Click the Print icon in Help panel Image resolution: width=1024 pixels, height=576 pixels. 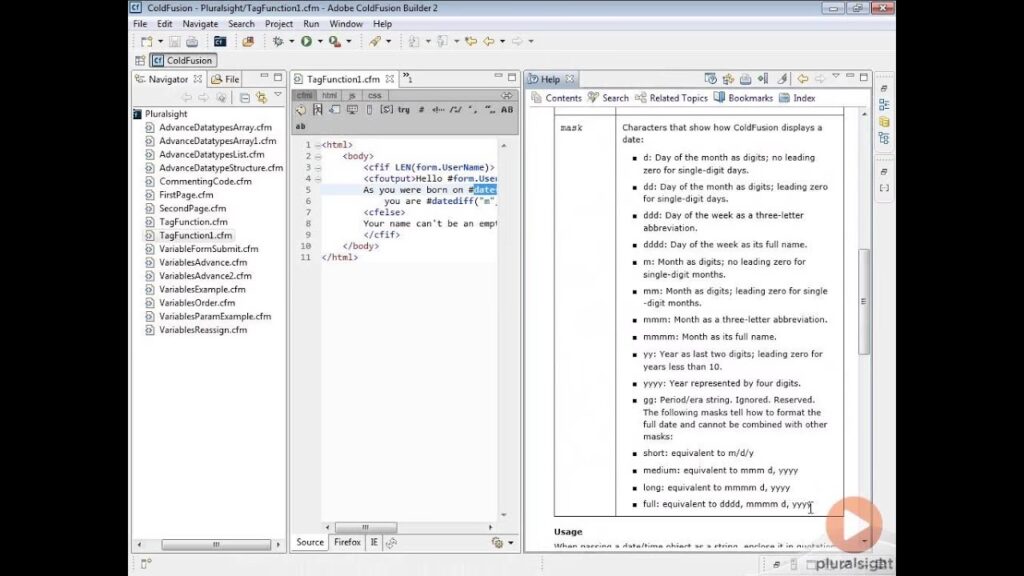point(745,79)
